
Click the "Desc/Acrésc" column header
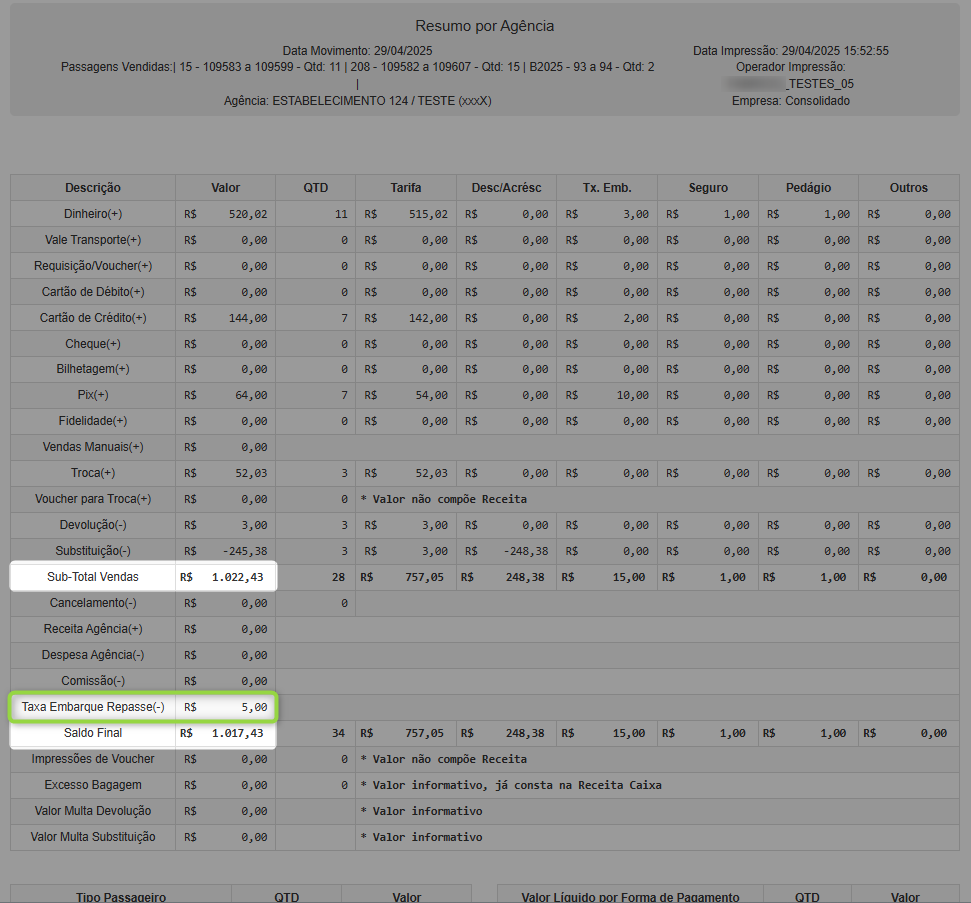[x=507, y=188]
